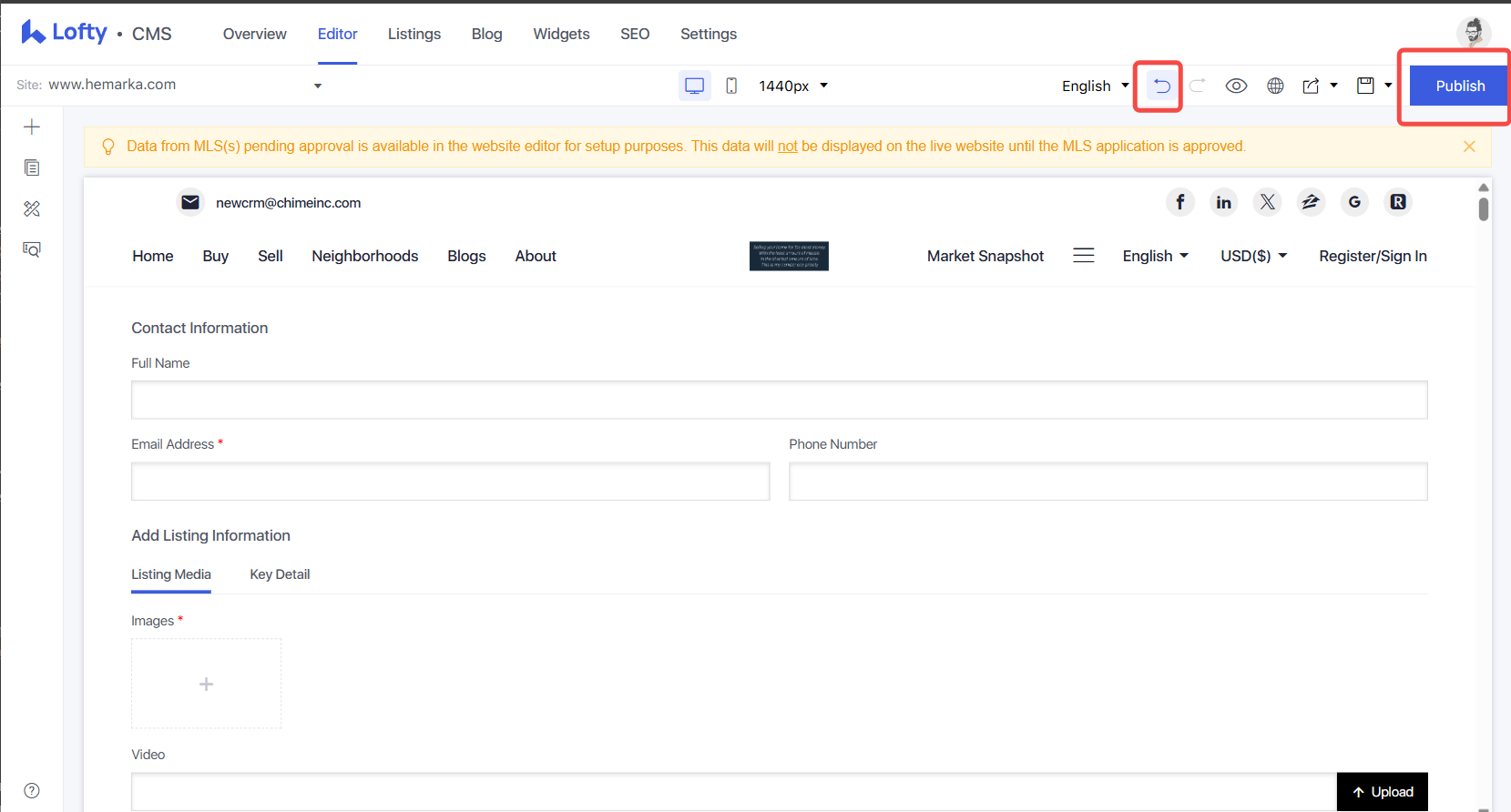
Task: Switch to the Editor tab
Action: pos(337,34)
